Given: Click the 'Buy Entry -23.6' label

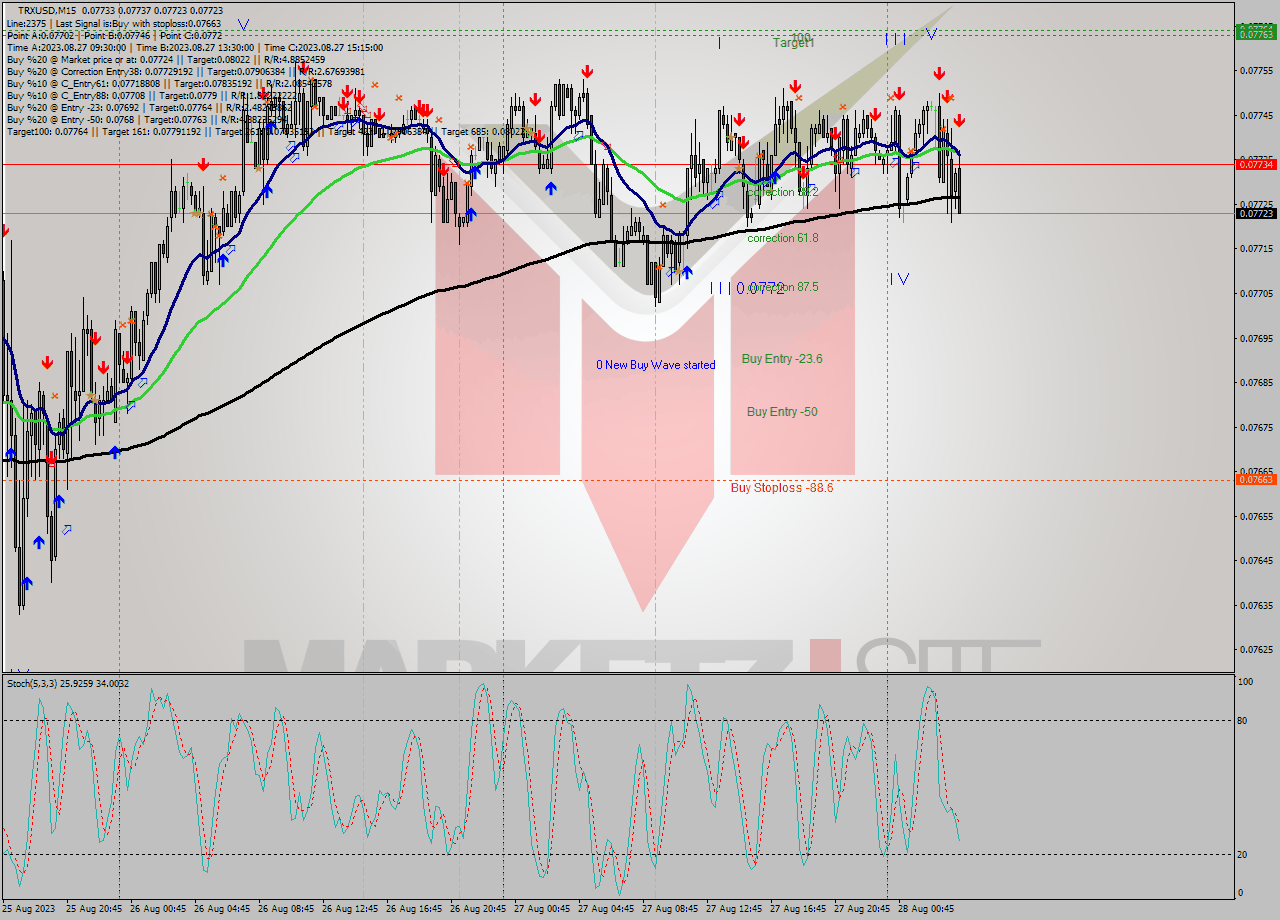Looking at the screenshot, I should pos(781,359).
